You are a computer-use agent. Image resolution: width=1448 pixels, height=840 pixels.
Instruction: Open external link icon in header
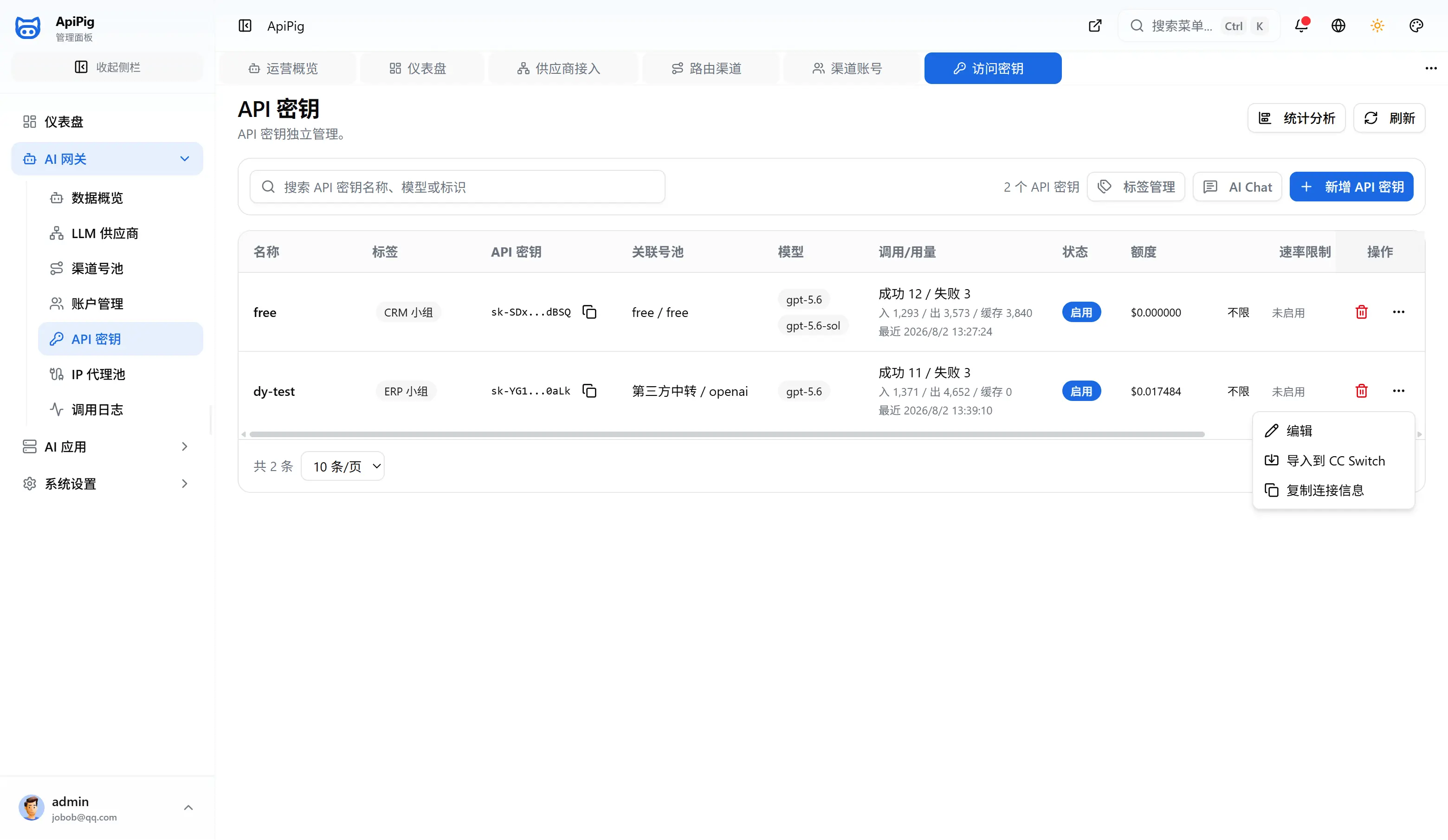[1095, 26]
